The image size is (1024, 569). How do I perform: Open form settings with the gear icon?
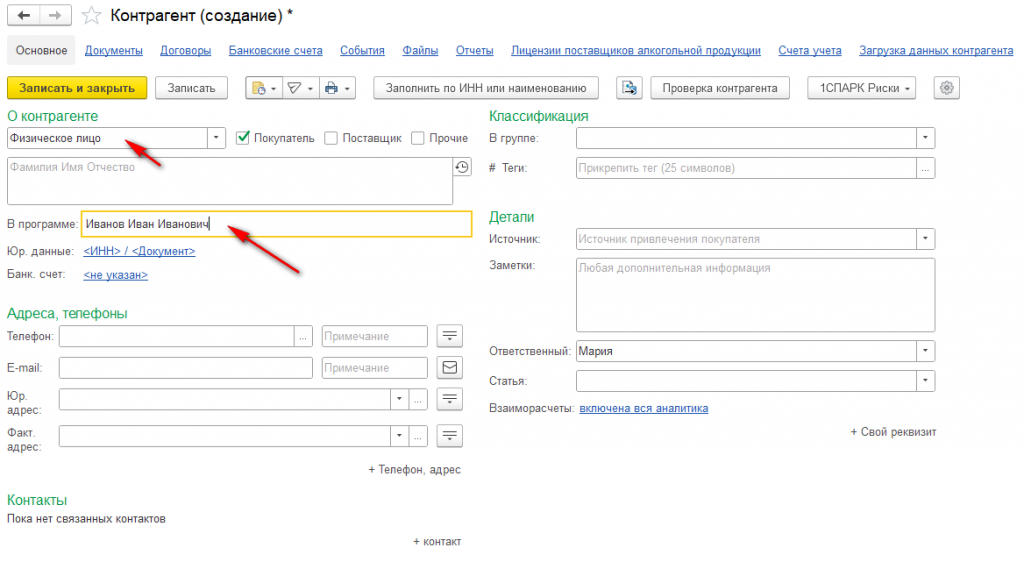(946, 88)
